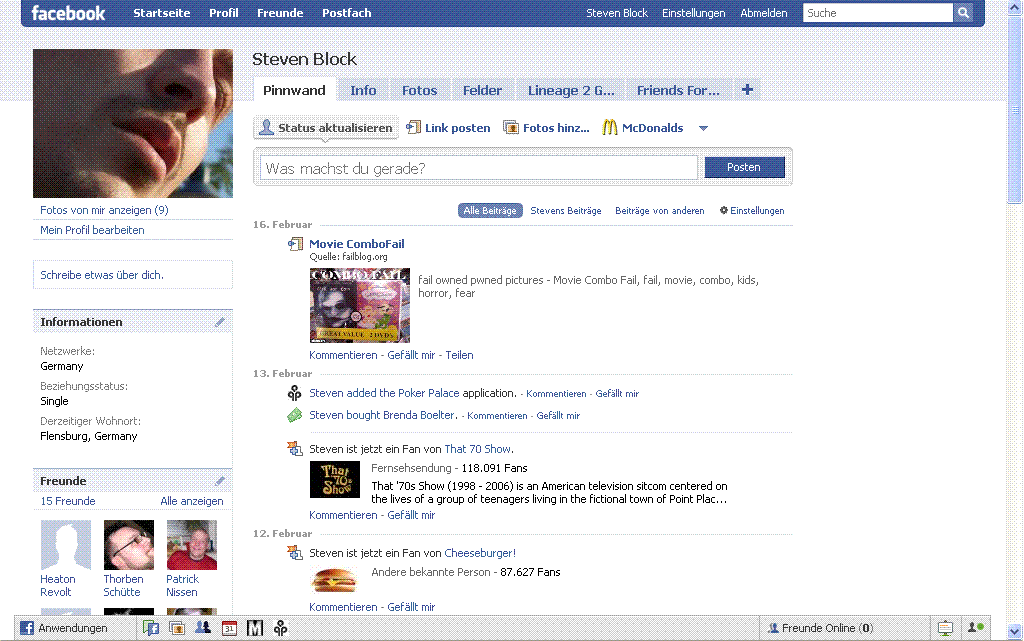Click Heaton Revolt friend avatar
The height and width of the screenshot is (641, 1024).
pyautogui.click(x=66, y=545)
